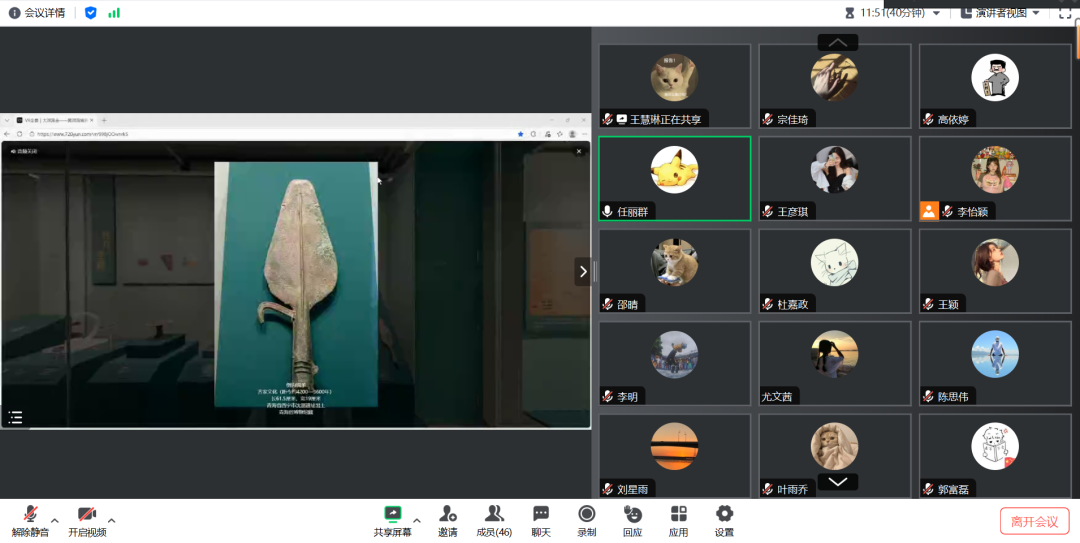1080x543 pixels.
Task: Toggle full screen mode icon
Action: (1065, 13)
